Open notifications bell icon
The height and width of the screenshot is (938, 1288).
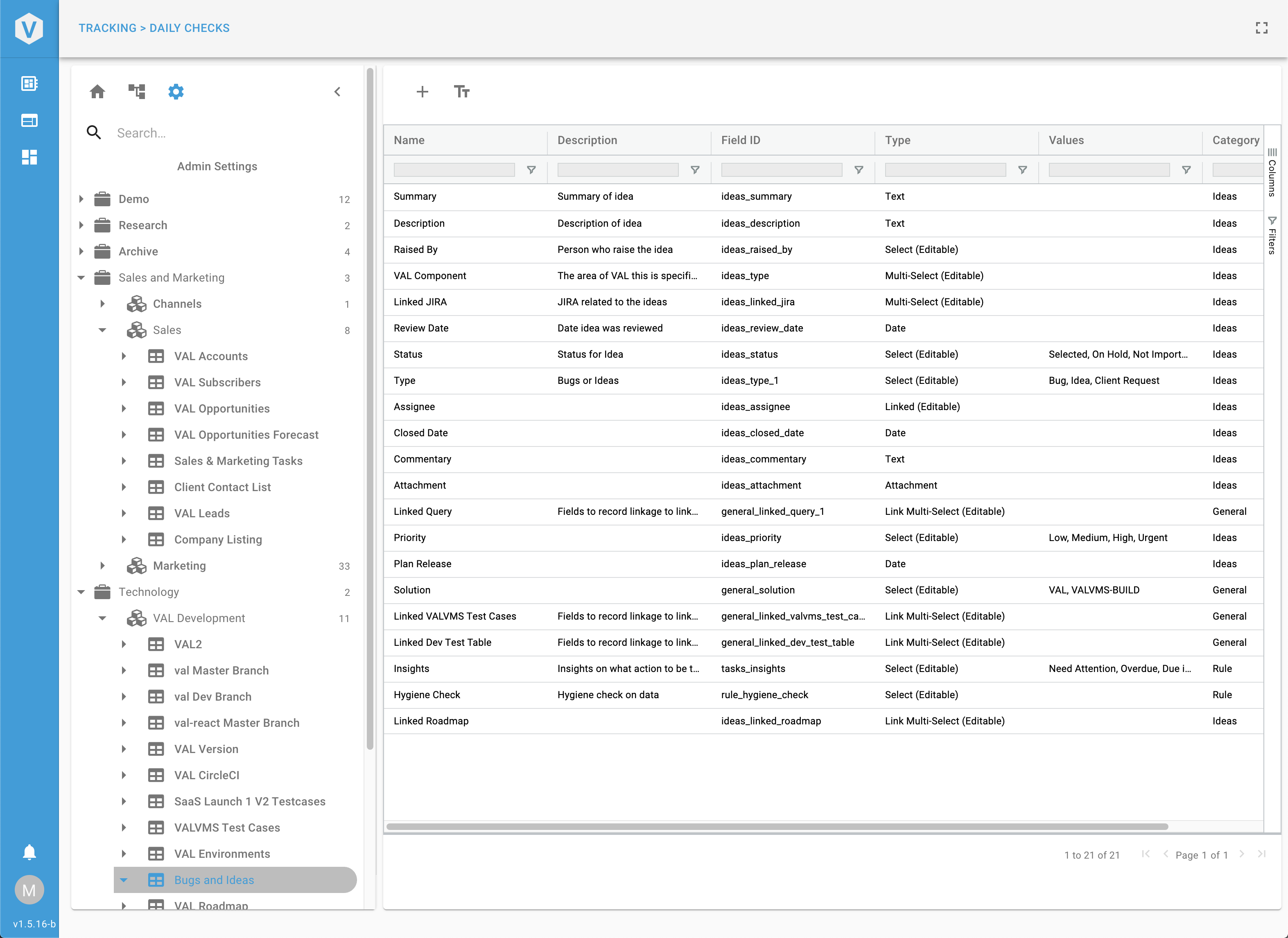coord(29,852)
